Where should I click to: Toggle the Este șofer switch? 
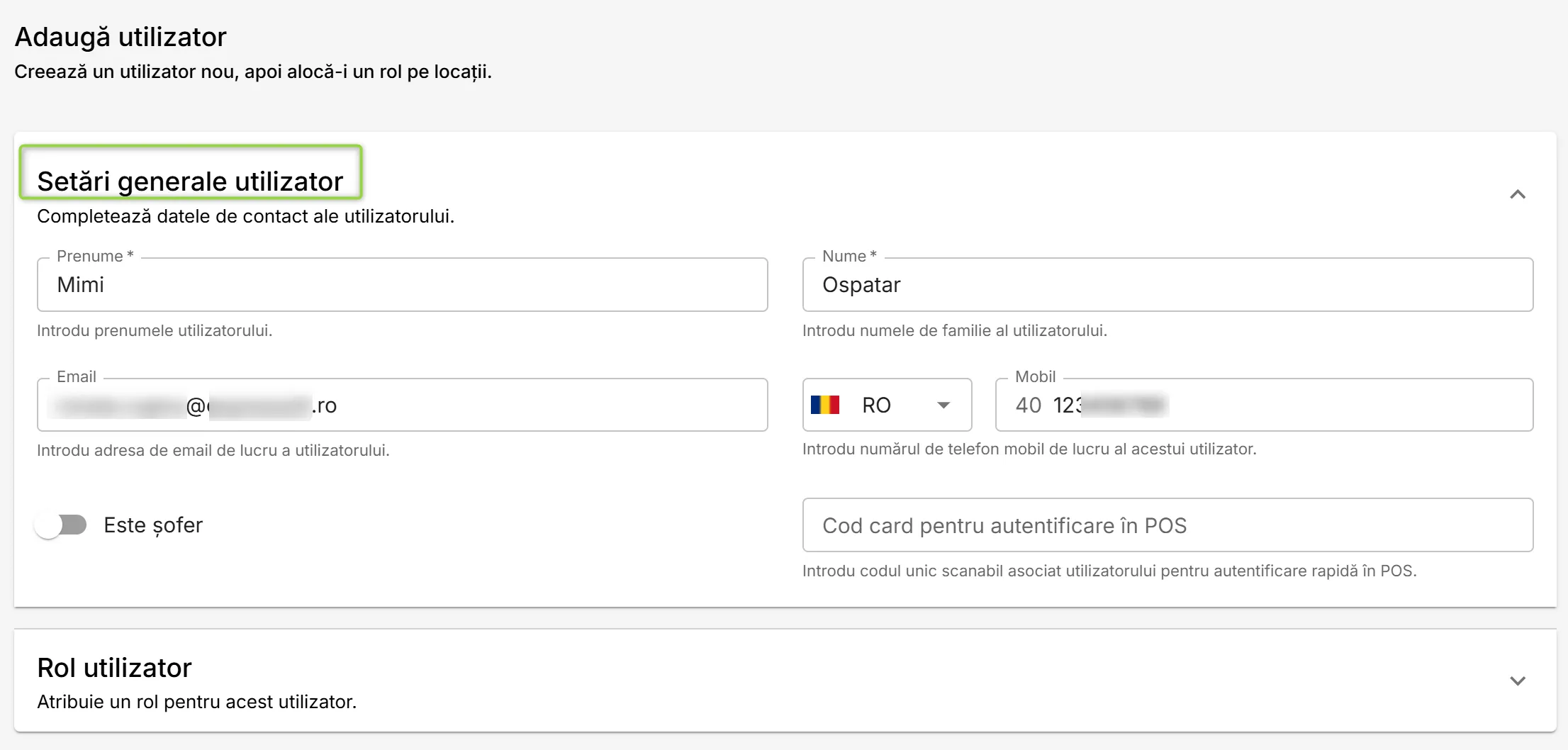click(60, 525)
